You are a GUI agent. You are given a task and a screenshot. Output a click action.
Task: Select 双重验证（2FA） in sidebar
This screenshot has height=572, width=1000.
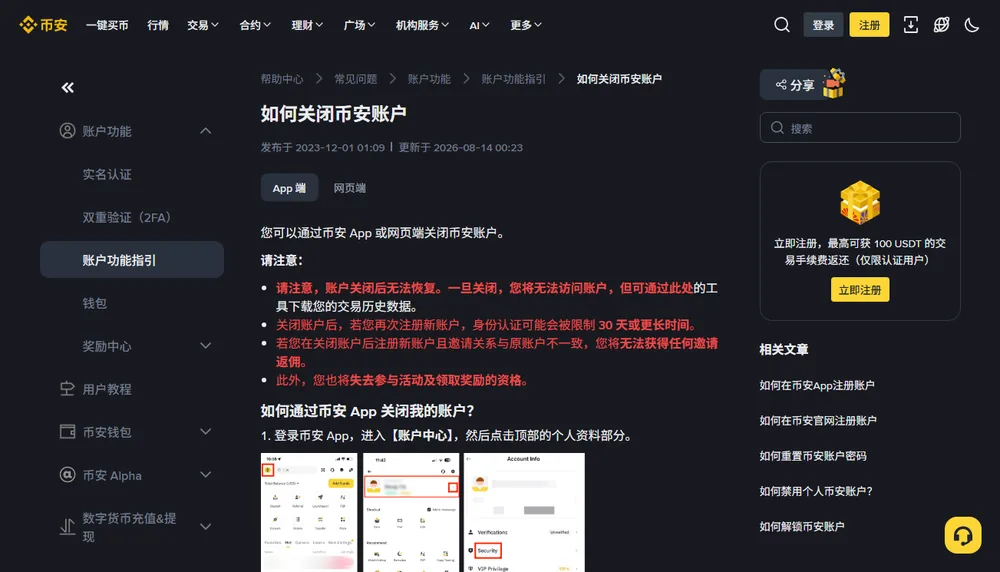(127, 217)
